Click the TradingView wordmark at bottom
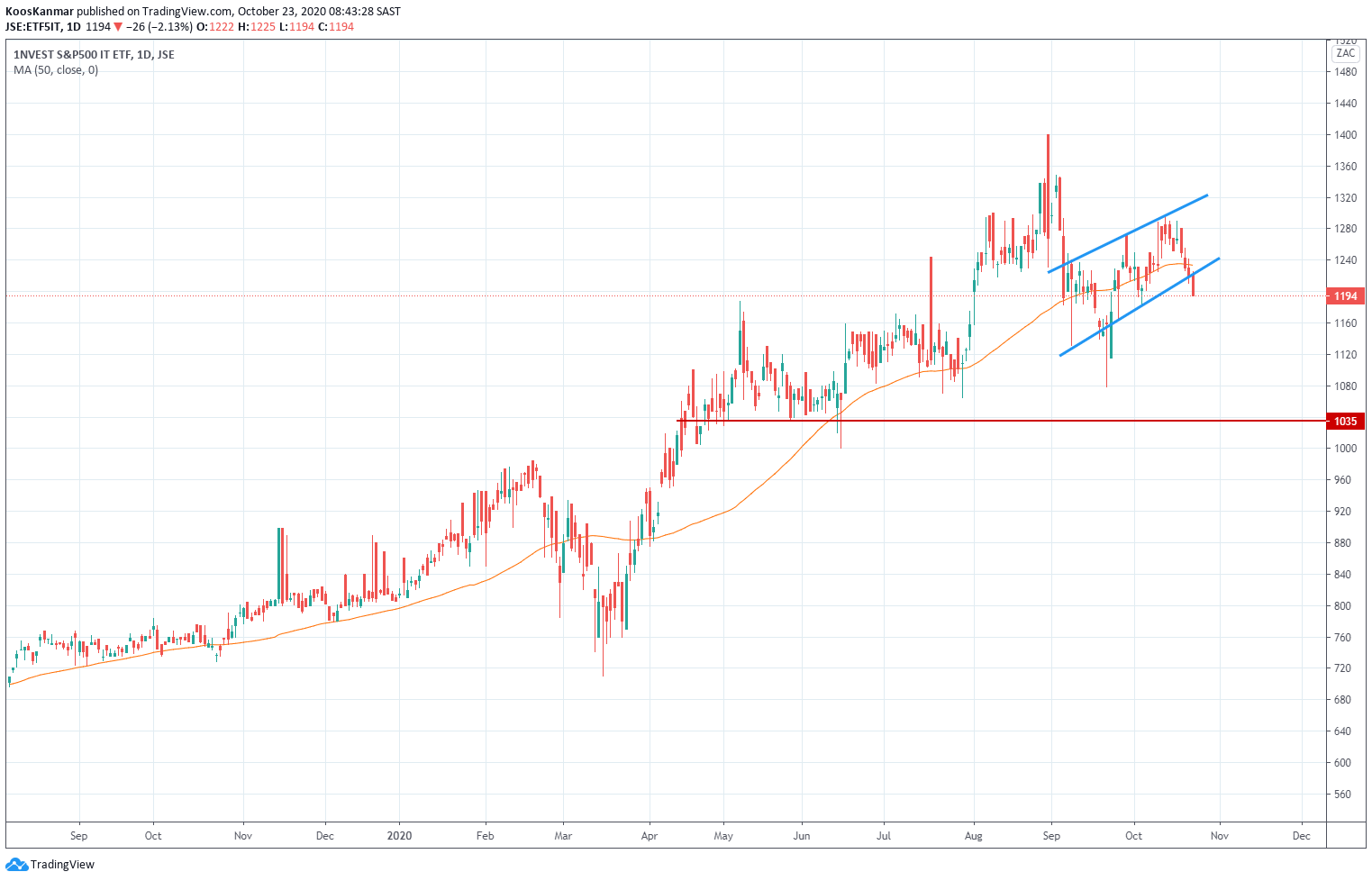The image size is (1372, 881). [x=62, y=865]
